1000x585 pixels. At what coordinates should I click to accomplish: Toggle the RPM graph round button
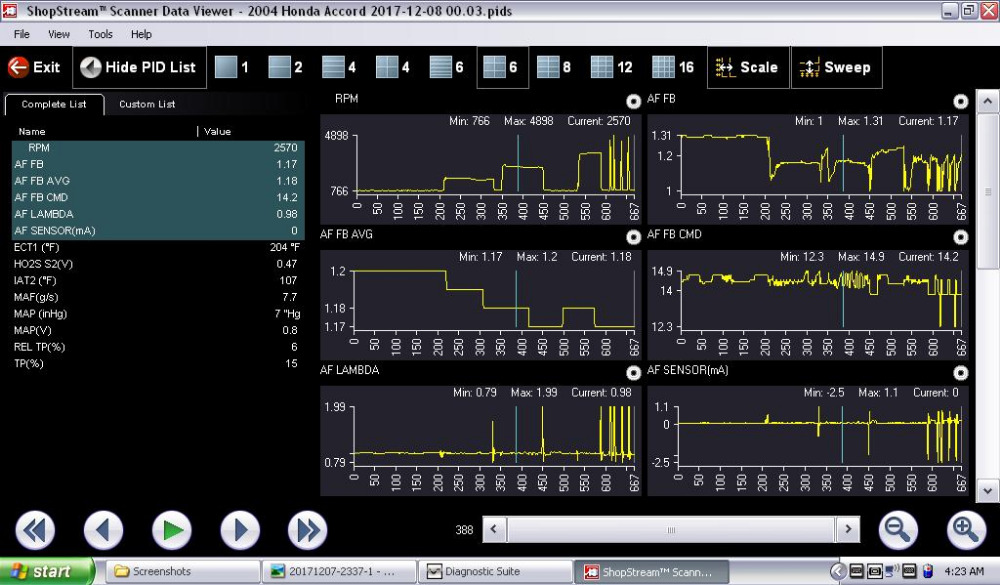click(x=632, y=101)
